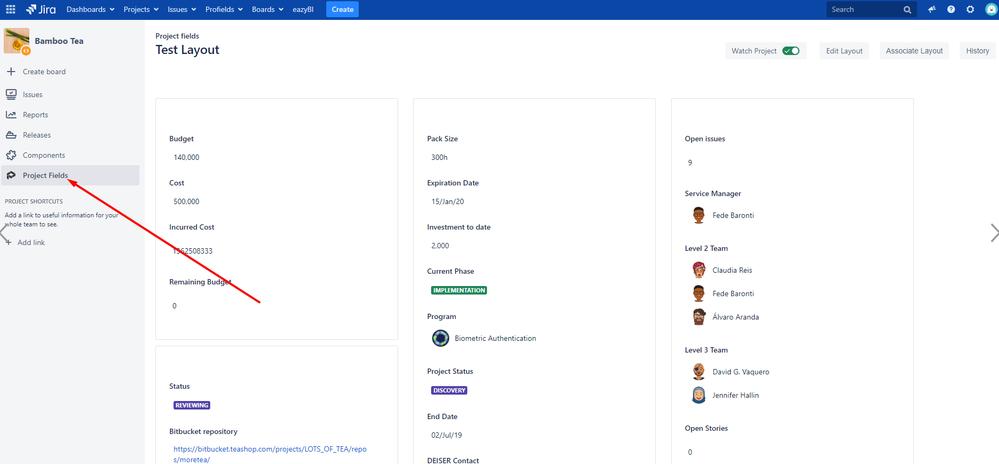Click the Budget value 140.000
The width and height of the screenshot is (999, 464).
(186, 157)
